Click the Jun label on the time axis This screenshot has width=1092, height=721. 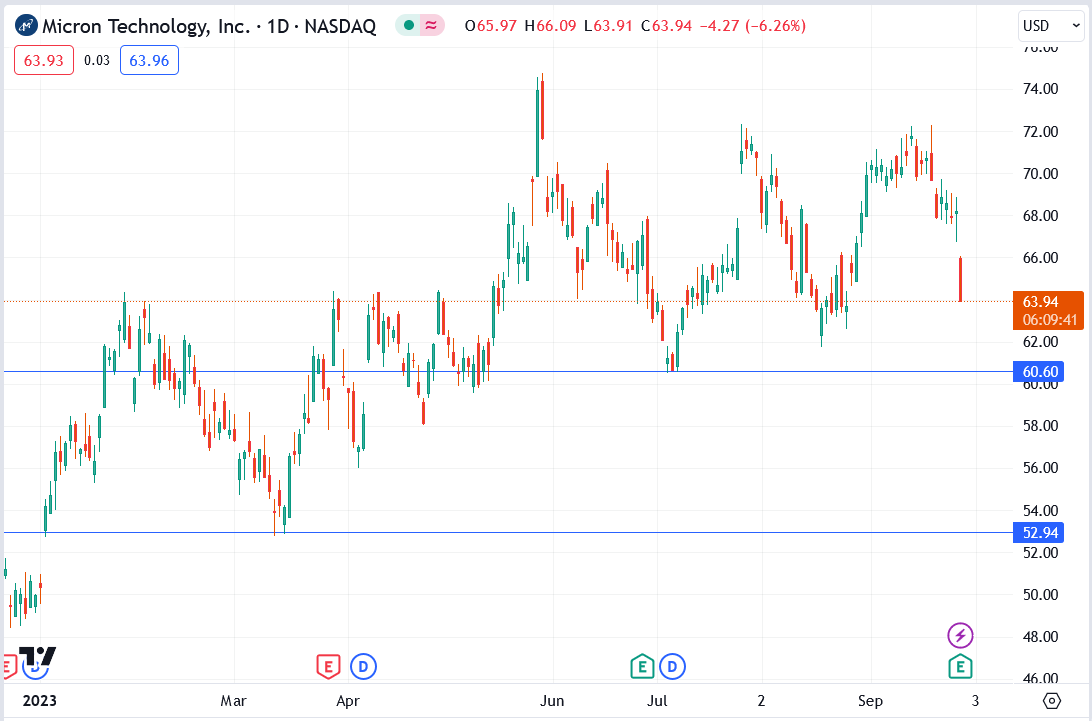point(552,700)
